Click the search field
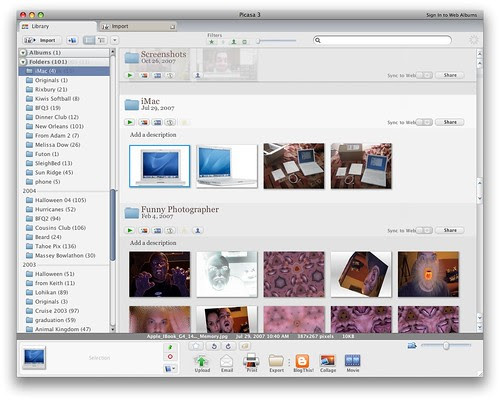The height and width of the screenshot is (400, 500). [382, 40]
